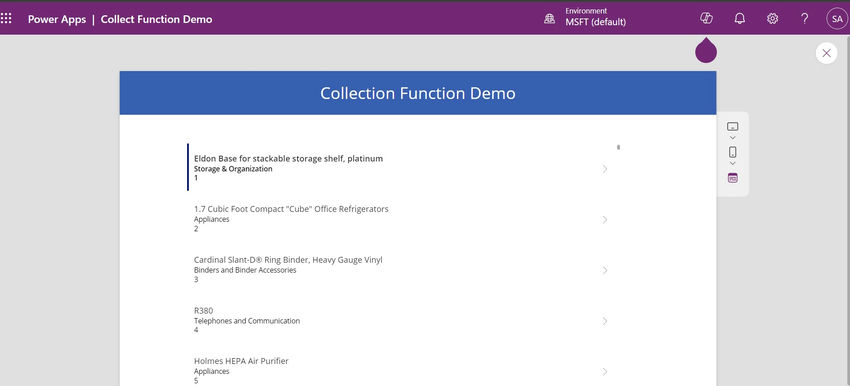The height and width of the screenshot is (386, 850).
Task: Open the Copilot icon in header
Action: tap(706, 18)
